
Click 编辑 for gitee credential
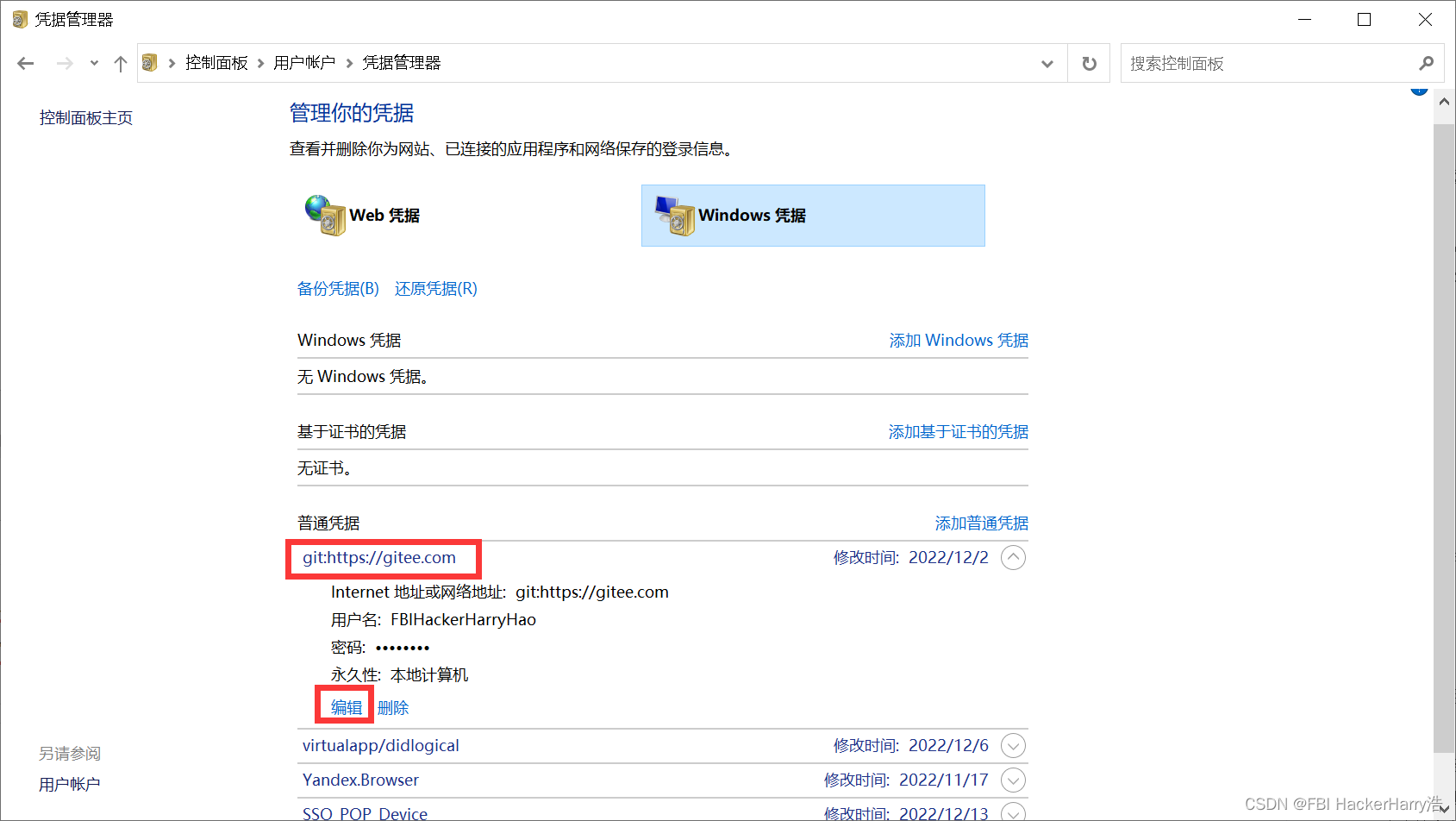click(x=347, y=707)
